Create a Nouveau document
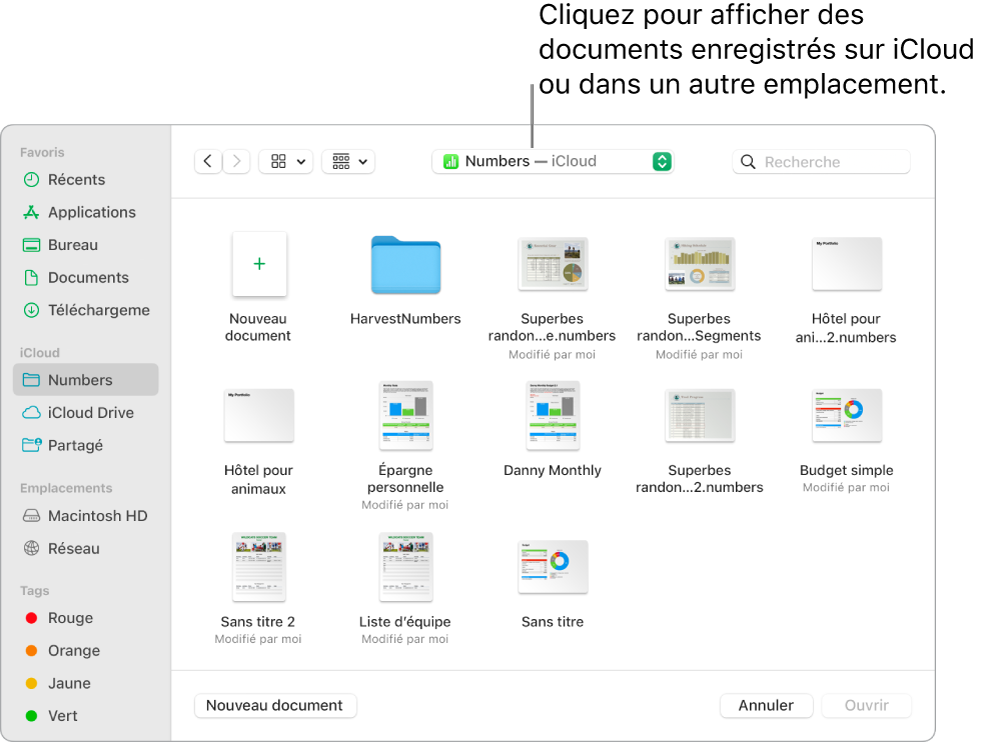 coord(275,705)
